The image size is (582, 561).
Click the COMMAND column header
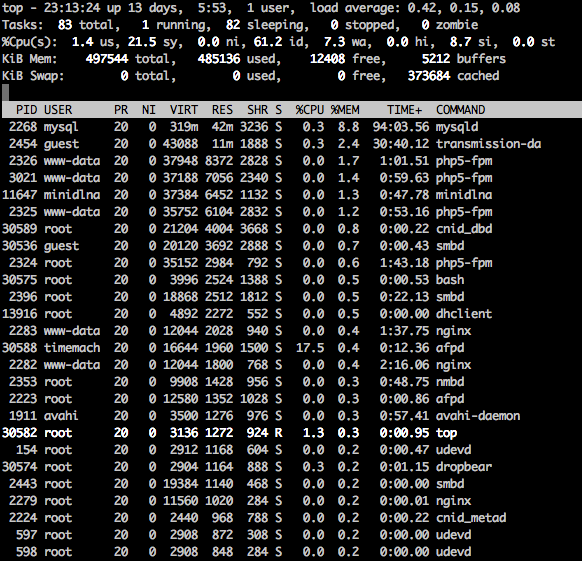point(460,110)
